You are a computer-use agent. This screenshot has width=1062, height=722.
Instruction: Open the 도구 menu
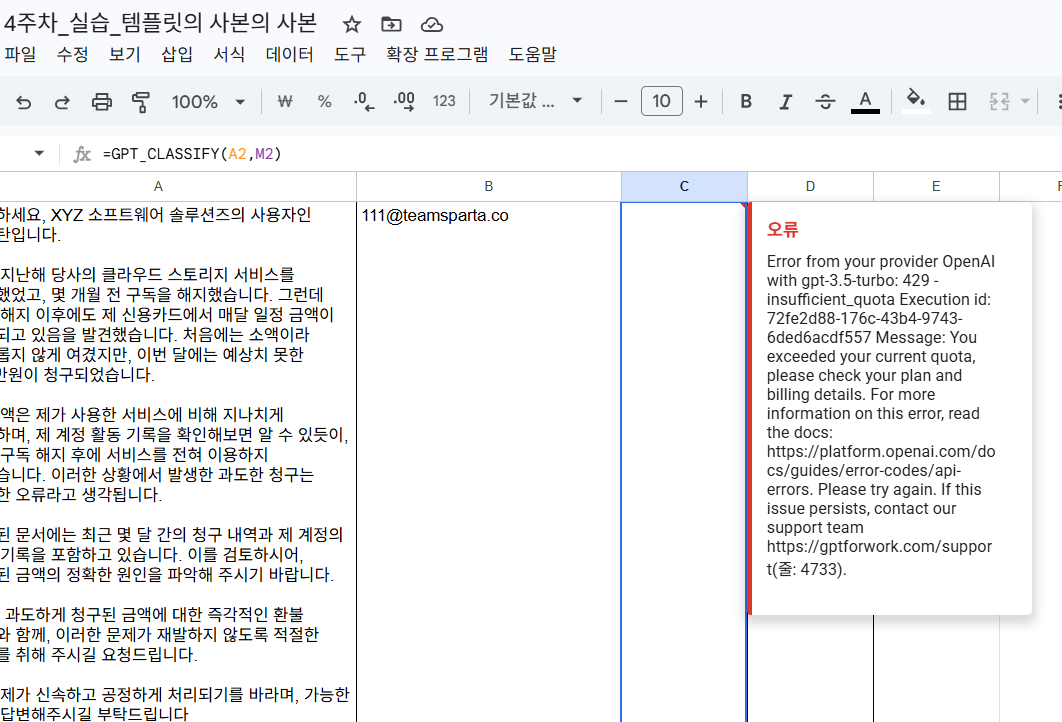tap(349, 54)
